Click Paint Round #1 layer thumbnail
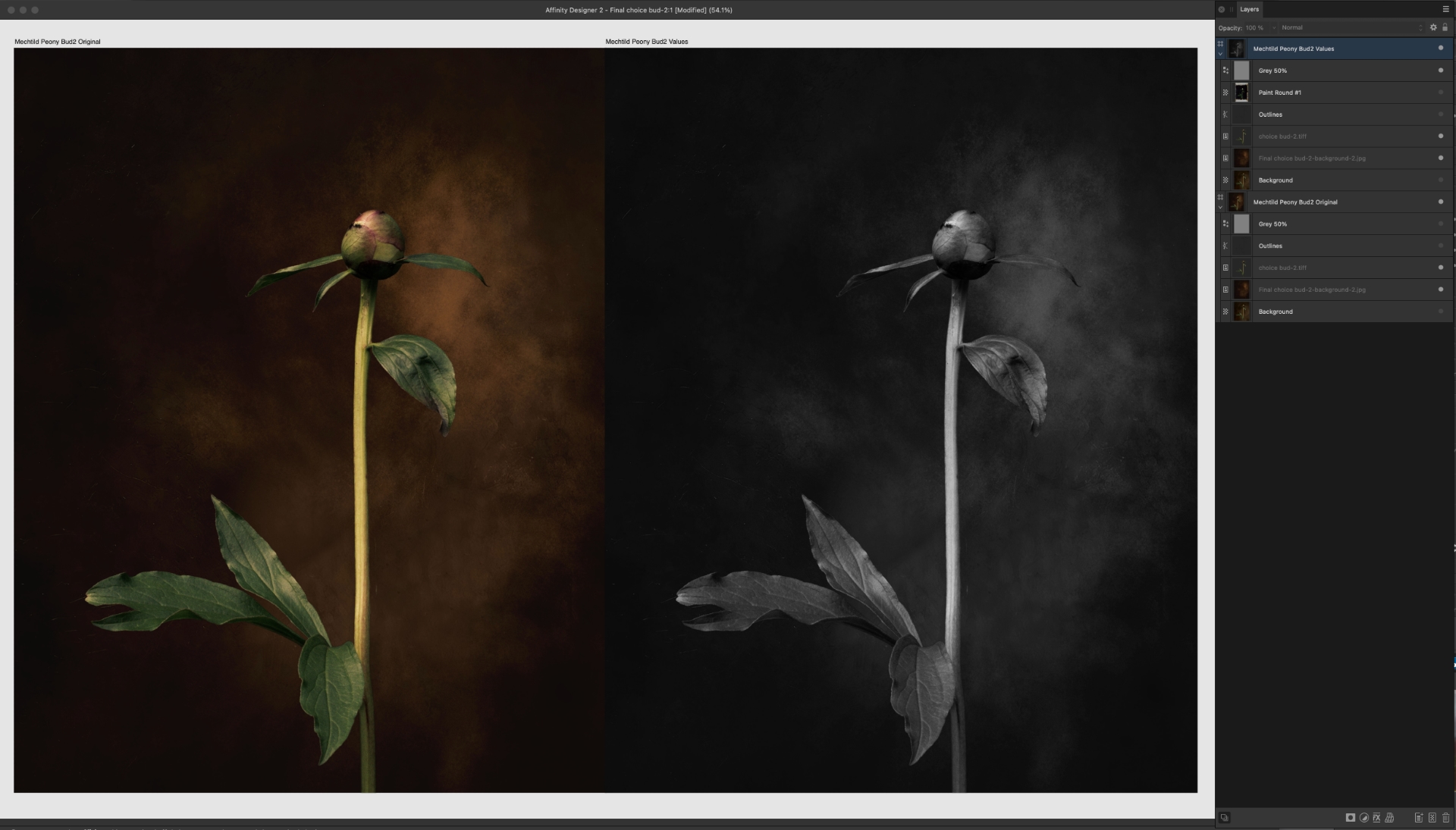1456x830 pixels. [1241, 92]
